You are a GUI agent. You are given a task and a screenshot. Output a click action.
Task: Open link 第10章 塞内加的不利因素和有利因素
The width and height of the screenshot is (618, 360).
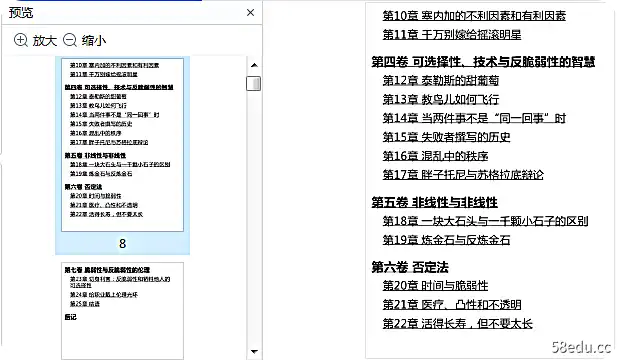coord(474,16)
